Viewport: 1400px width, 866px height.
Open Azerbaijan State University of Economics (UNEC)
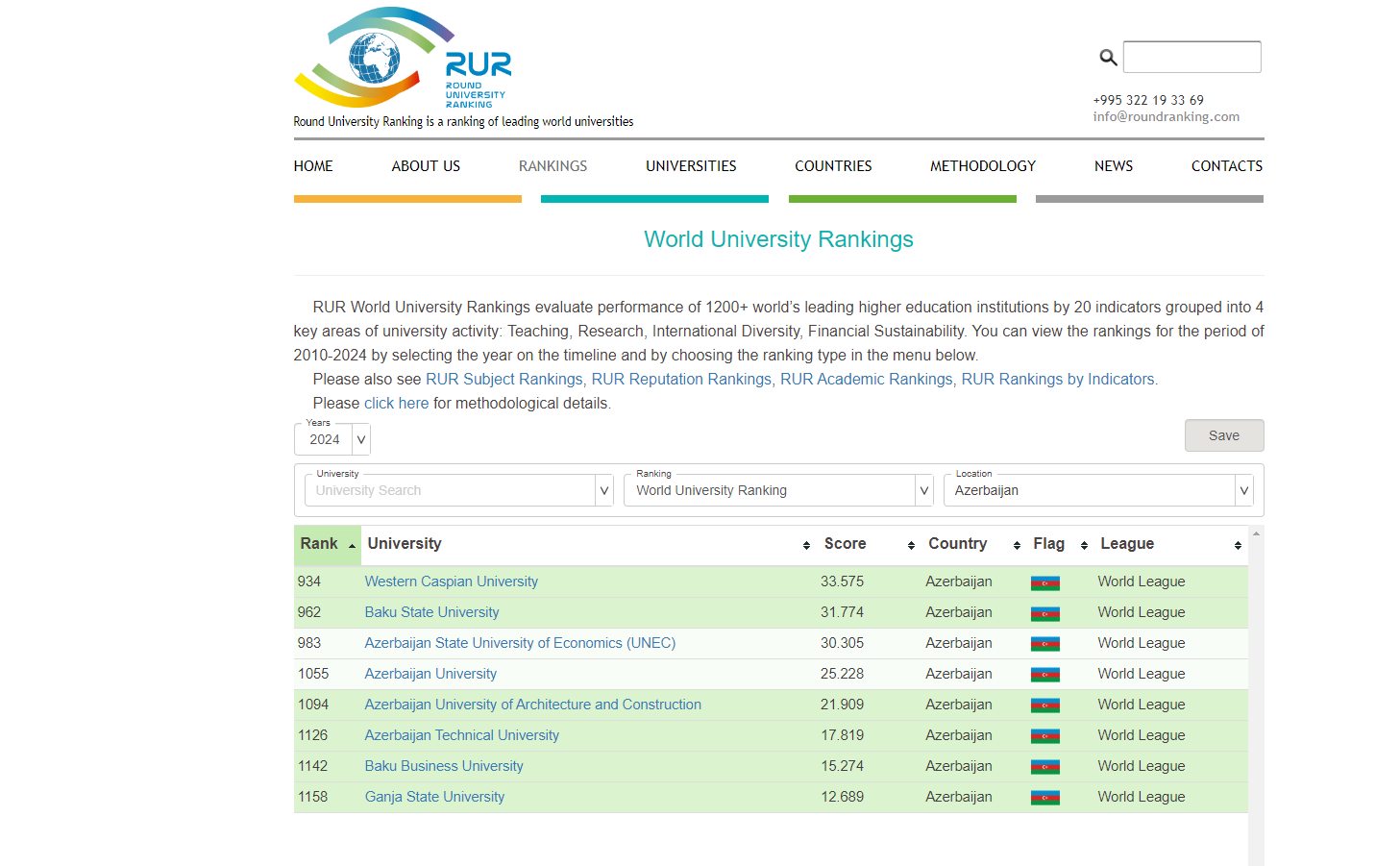pos(520,643)
